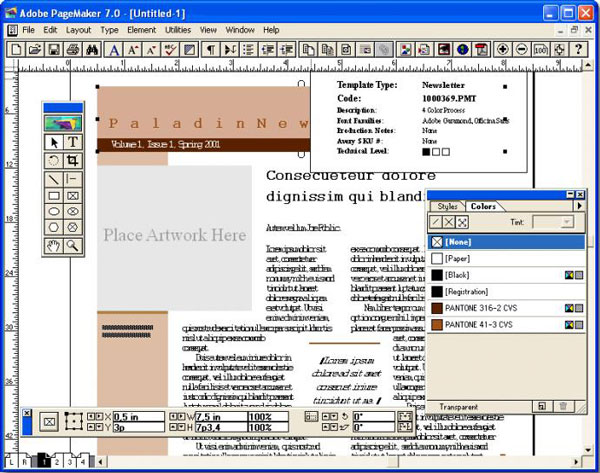Toggle horizontal flip in Control palette
Image resolution: width=600 pixels, height=473 pixels.
point(405,416)
